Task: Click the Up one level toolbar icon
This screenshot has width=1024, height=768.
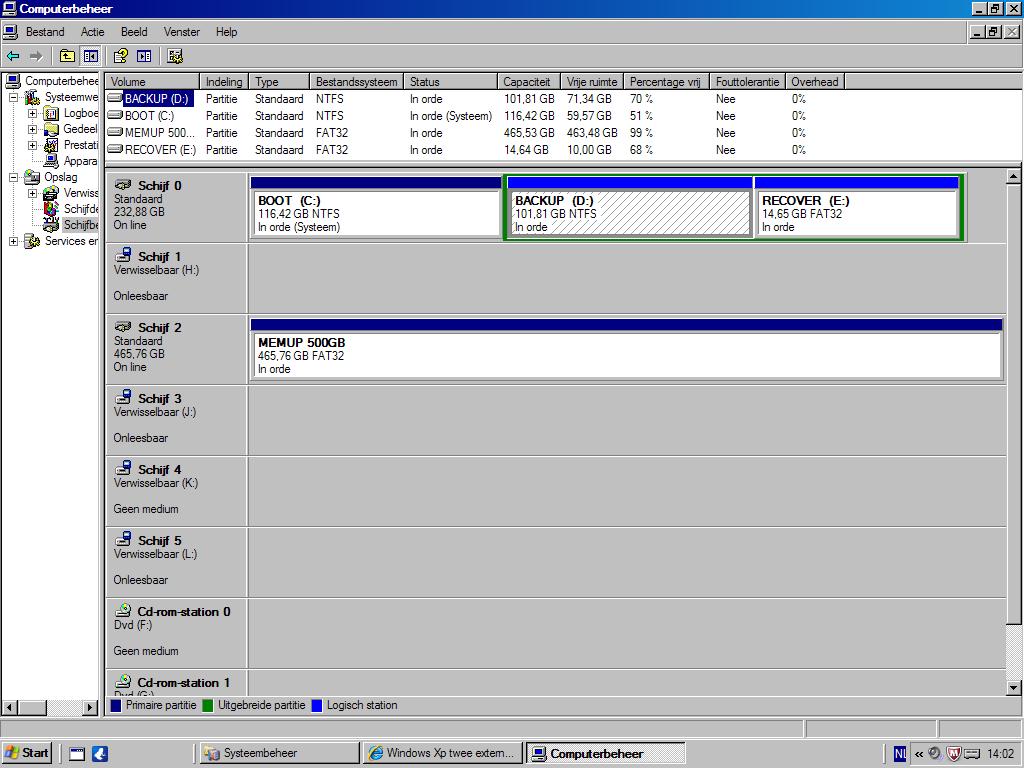Action: coord(67,56)
